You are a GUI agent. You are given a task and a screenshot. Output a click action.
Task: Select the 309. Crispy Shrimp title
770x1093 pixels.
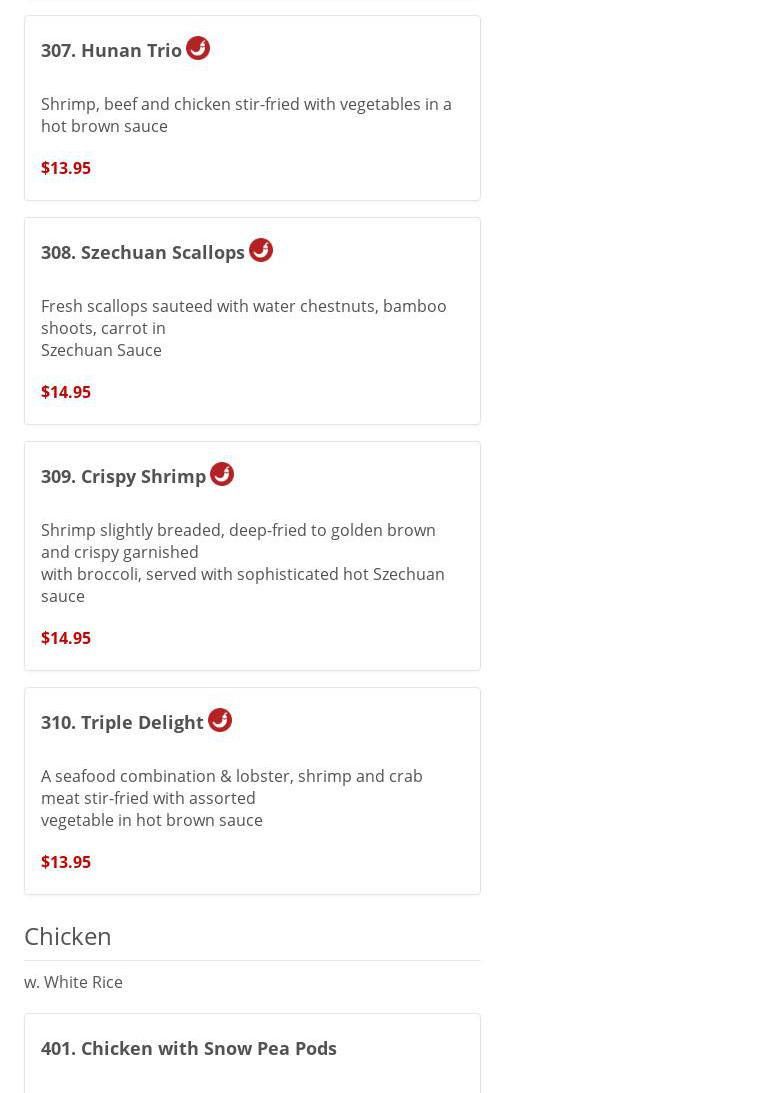pyautogui.click(x=123, y=476)
